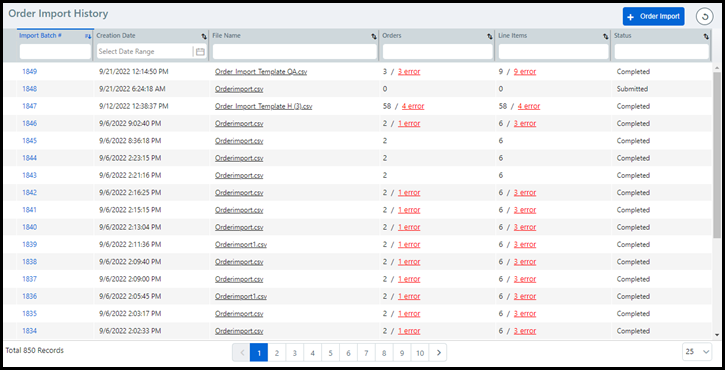Click the Line Items filter input
725x370 pixels.
pos(553,52)
